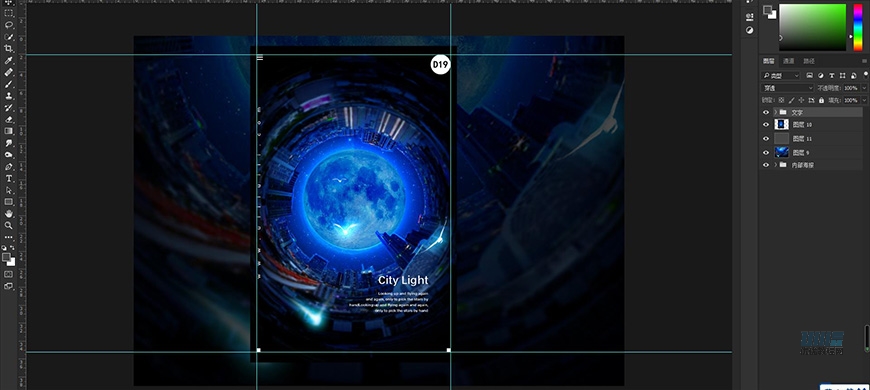Screen dimensions: 870x390
Task: Hide layer 图层 10
Action: (x=766, y=125)
